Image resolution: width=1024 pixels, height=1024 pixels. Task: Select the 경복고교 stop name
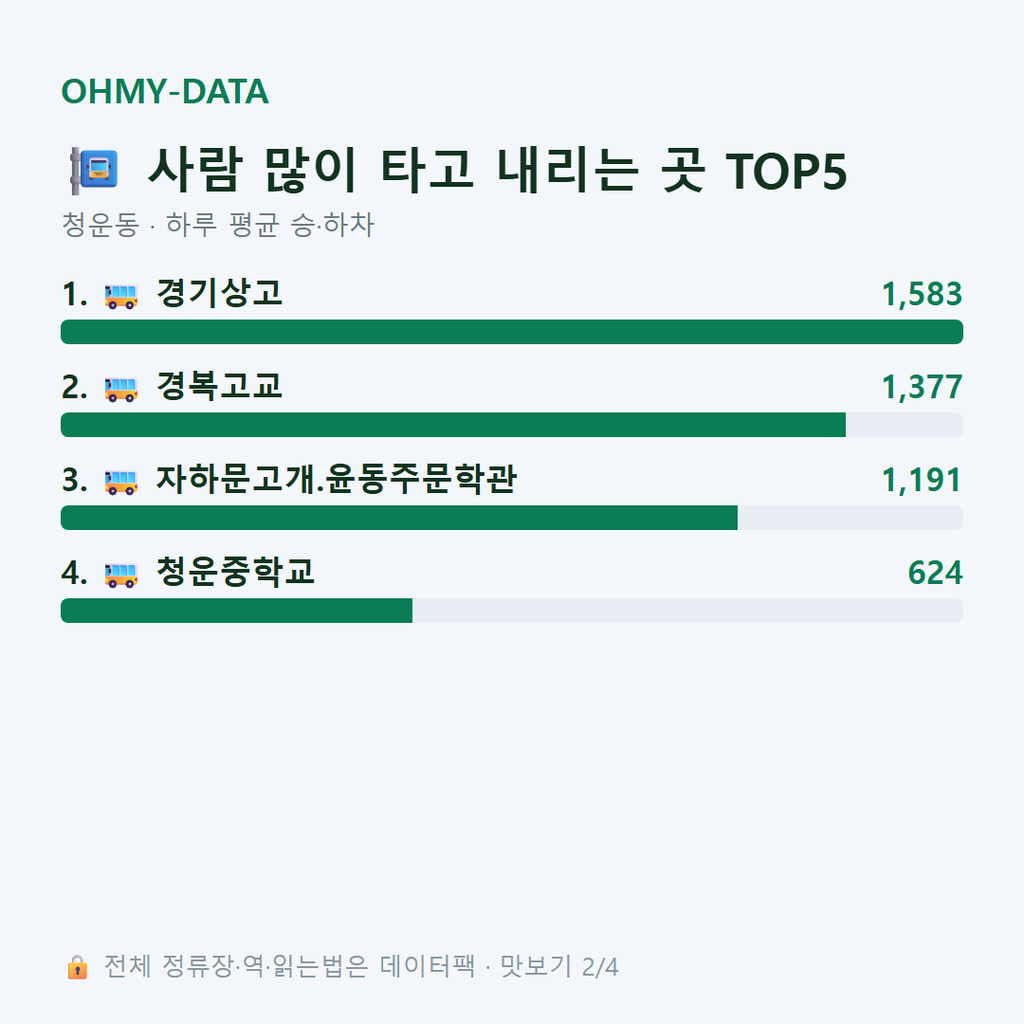[219, 386]
